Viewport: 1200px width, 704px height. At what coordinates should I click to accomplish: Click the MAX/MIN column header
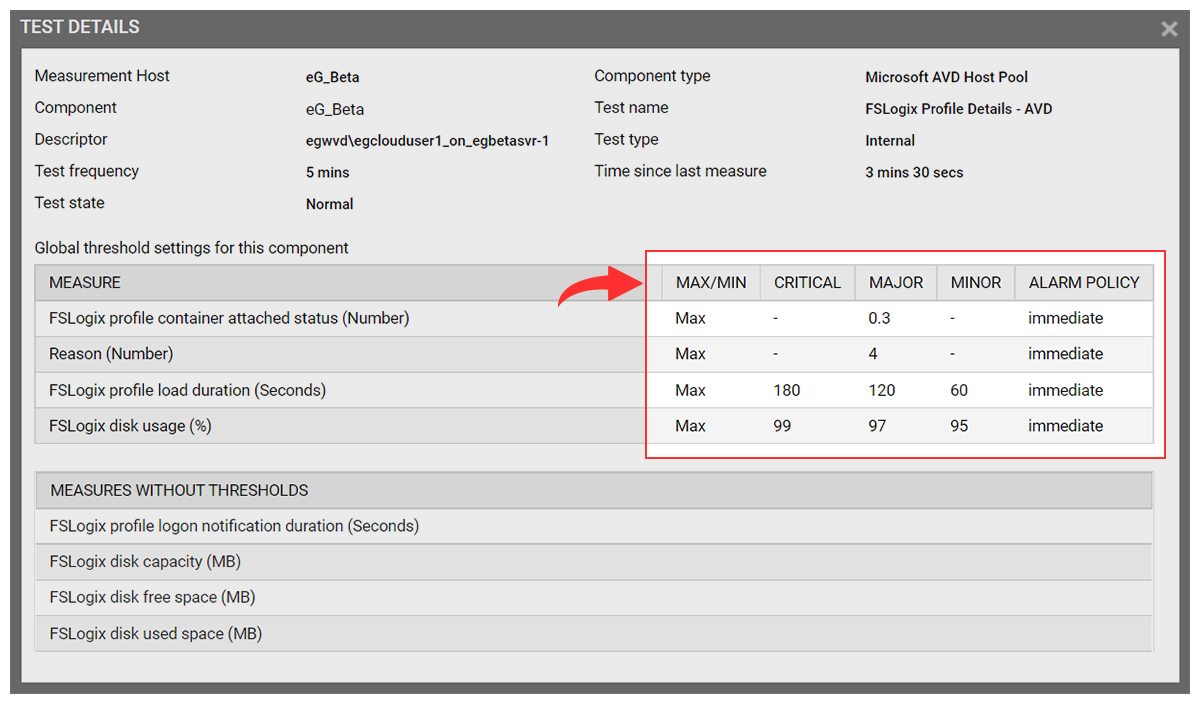(711, 283)
